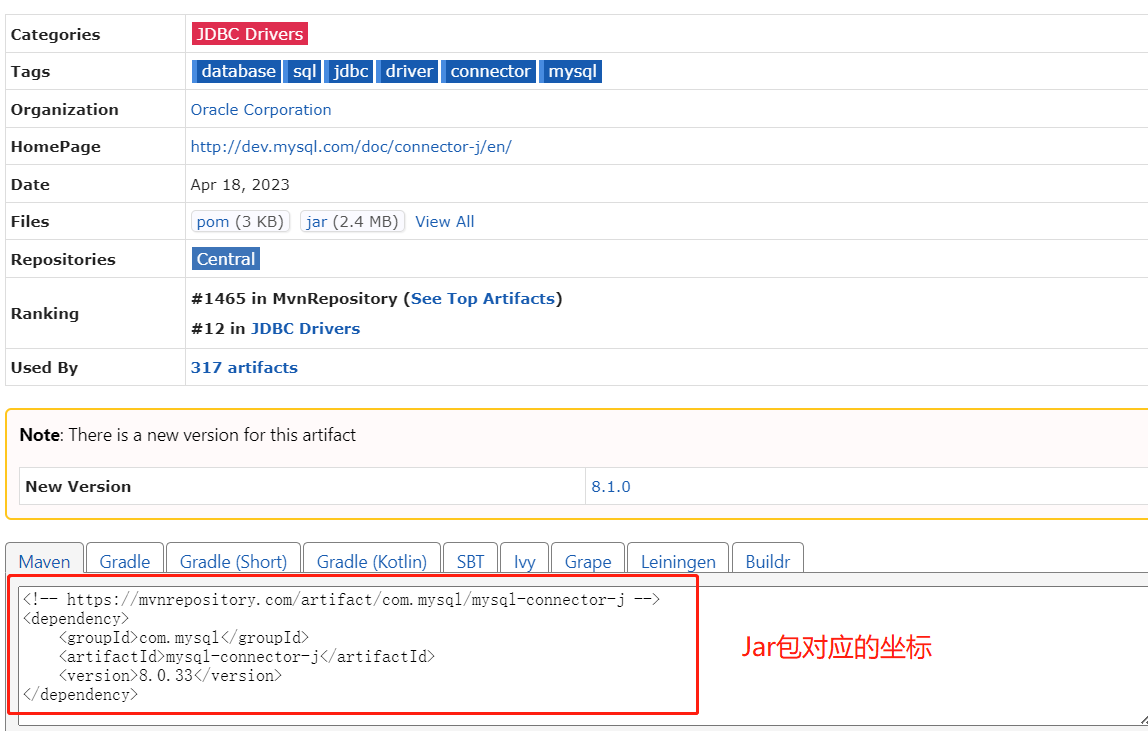Download the pom (3 KB) file
1148x731 pixels.
[x=240, y=221]
